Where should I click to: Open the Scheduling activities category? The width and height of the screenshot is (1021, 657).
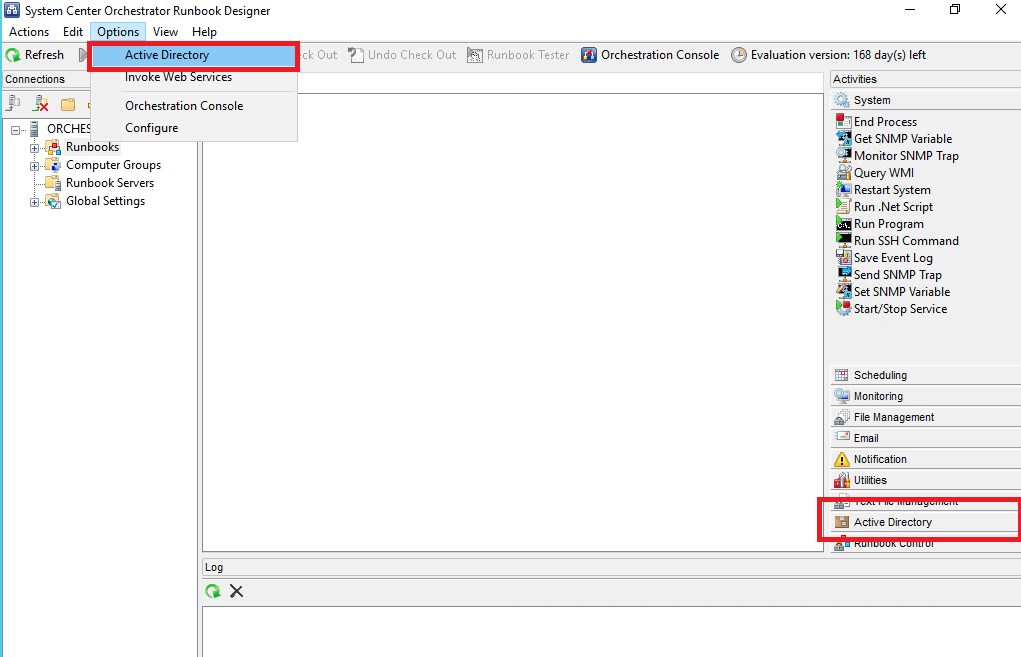[880, 375]
